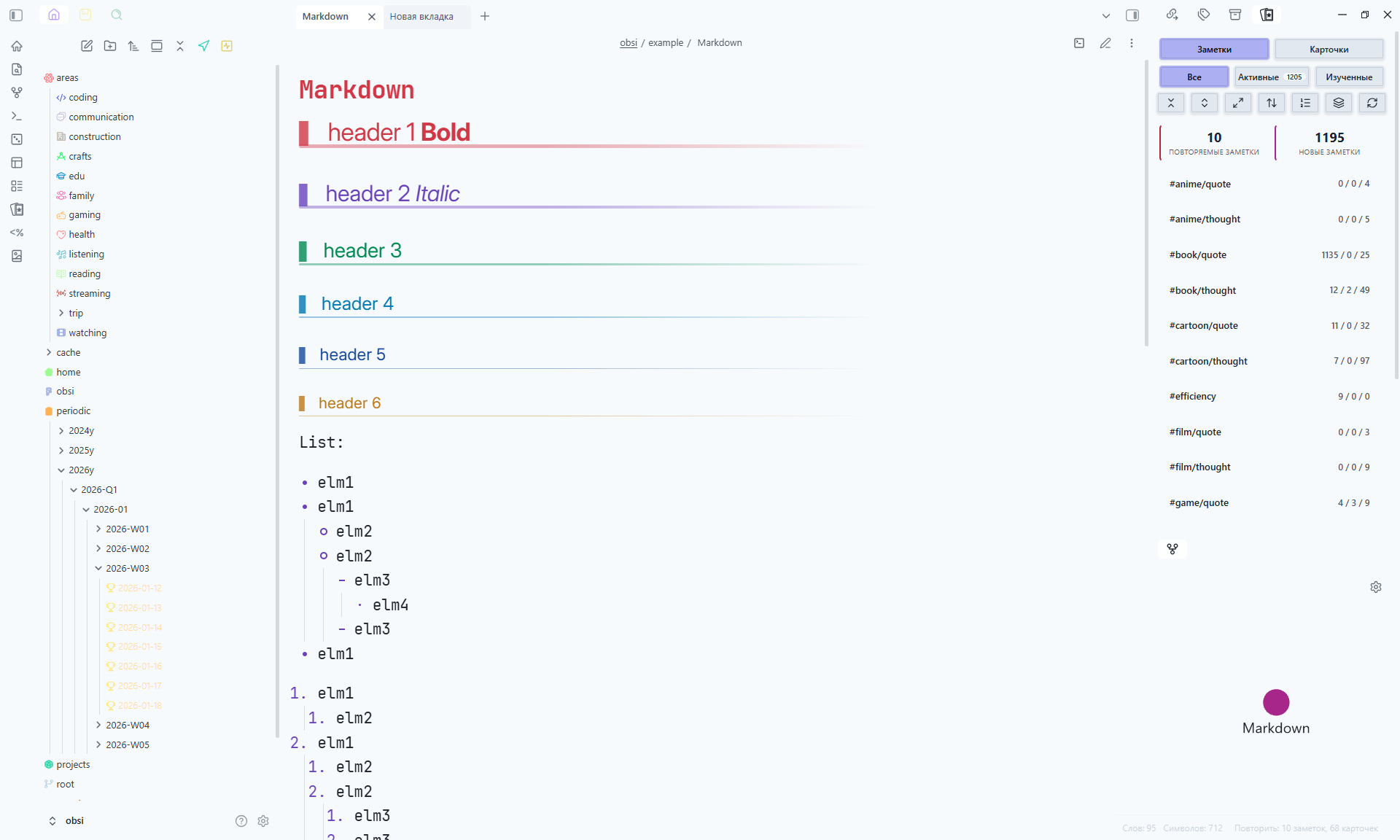Toggle the right sidebar
The width and height of the screenshot is (1400, 840).
1132,15
